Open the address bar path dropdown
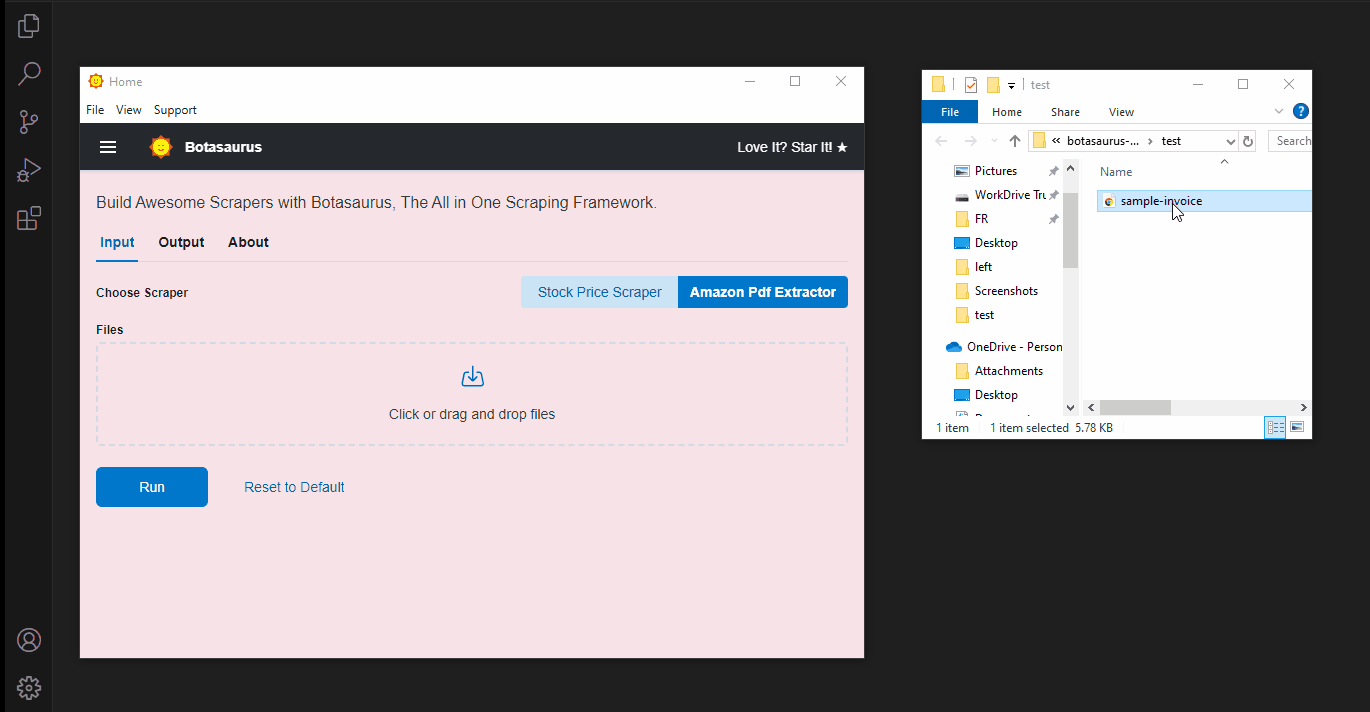This screenshot has width=1370, height=712. (x=1230, y=140)
